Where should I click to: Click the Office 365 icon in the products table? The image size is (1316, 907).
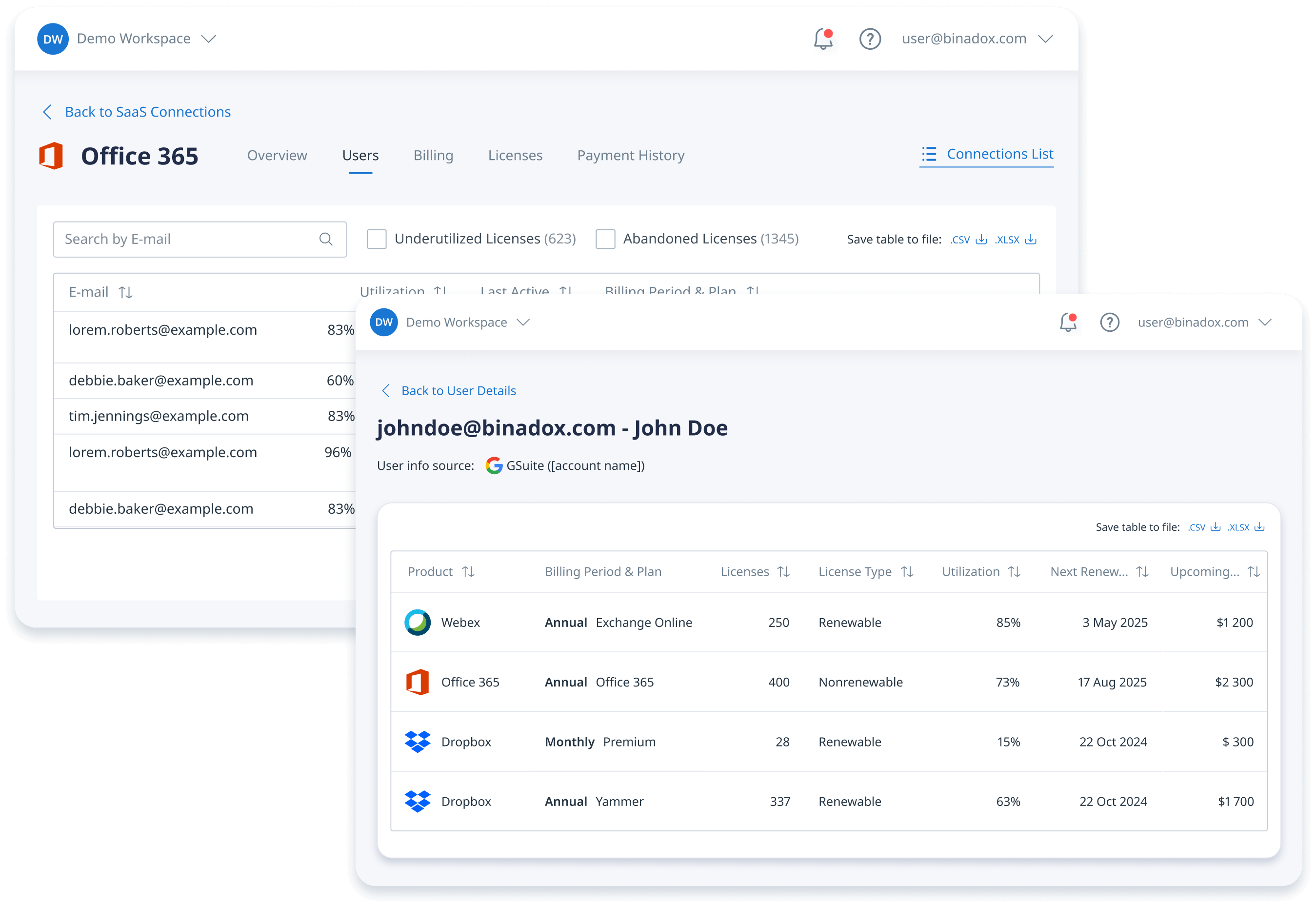(418, 682)
